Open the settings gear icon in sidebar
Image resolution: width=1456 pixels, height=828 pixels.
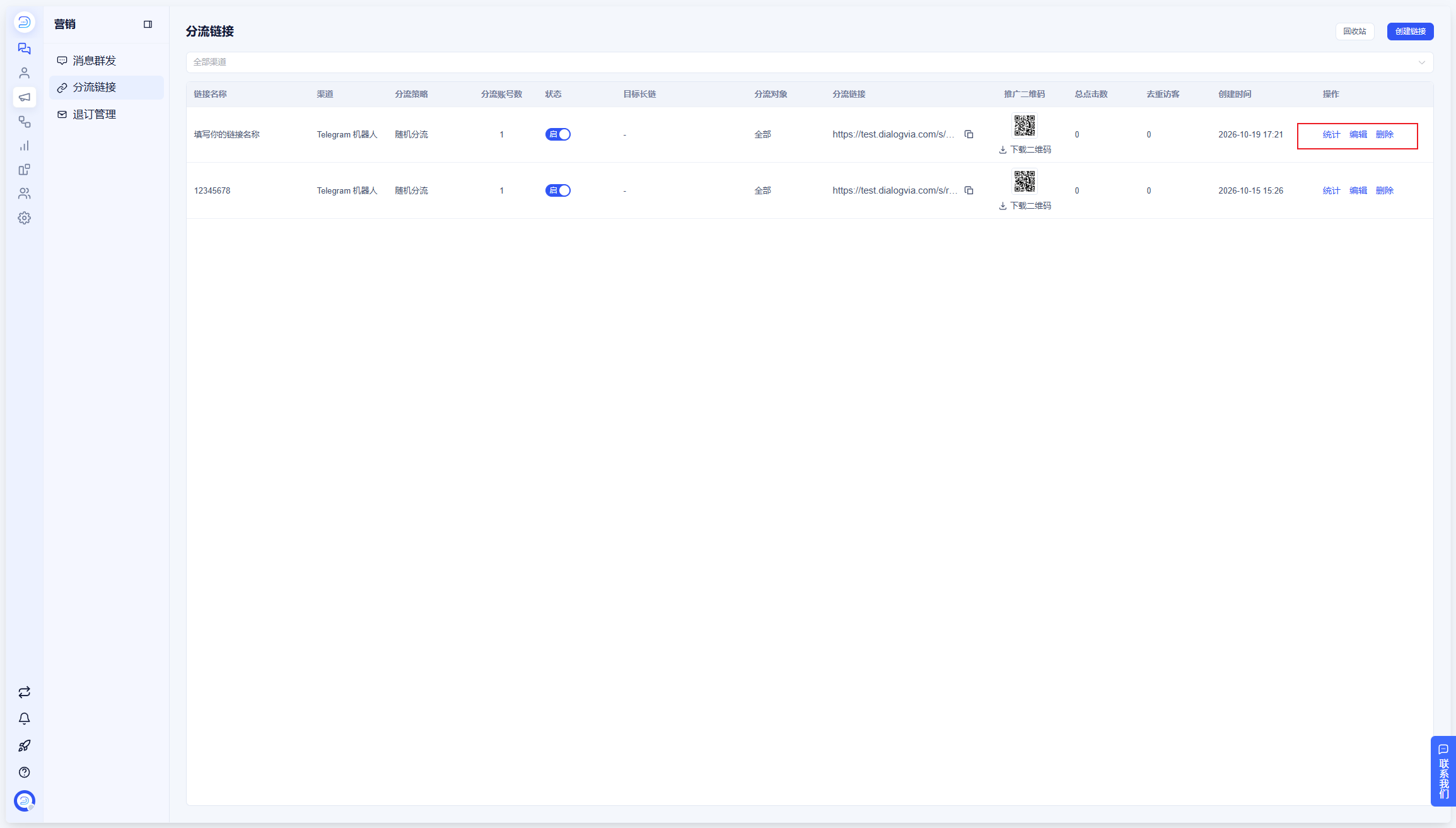[24, 218]
